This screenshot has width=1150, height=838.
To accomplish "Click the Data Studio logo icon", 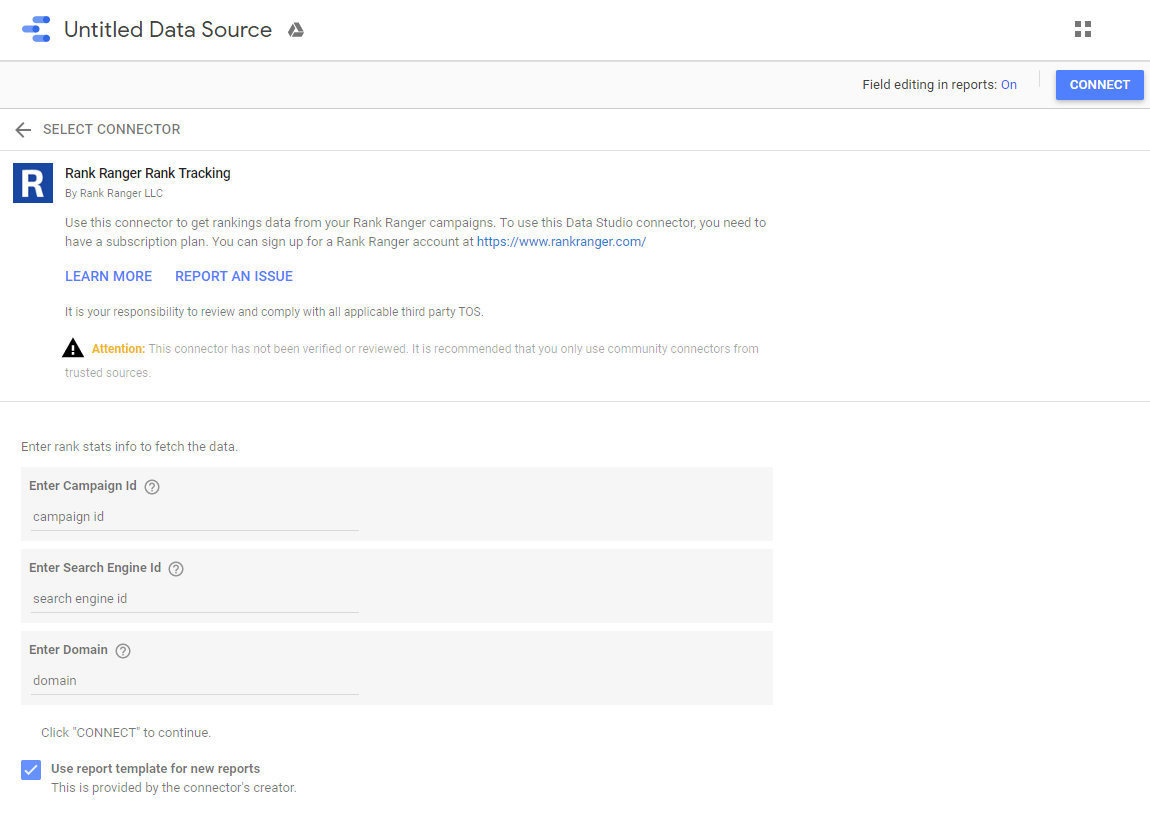I will (36, 30).
